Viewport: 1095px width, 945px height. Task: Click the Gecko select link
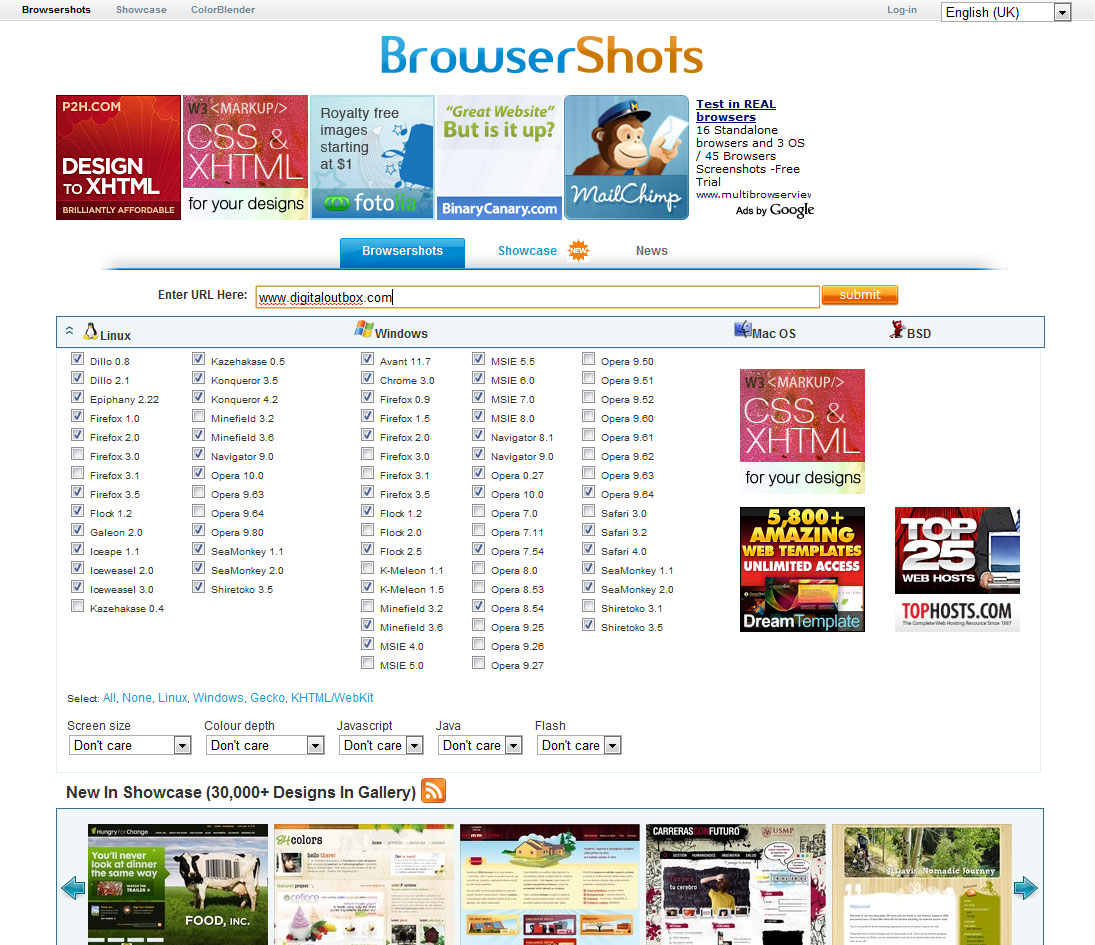267,698
